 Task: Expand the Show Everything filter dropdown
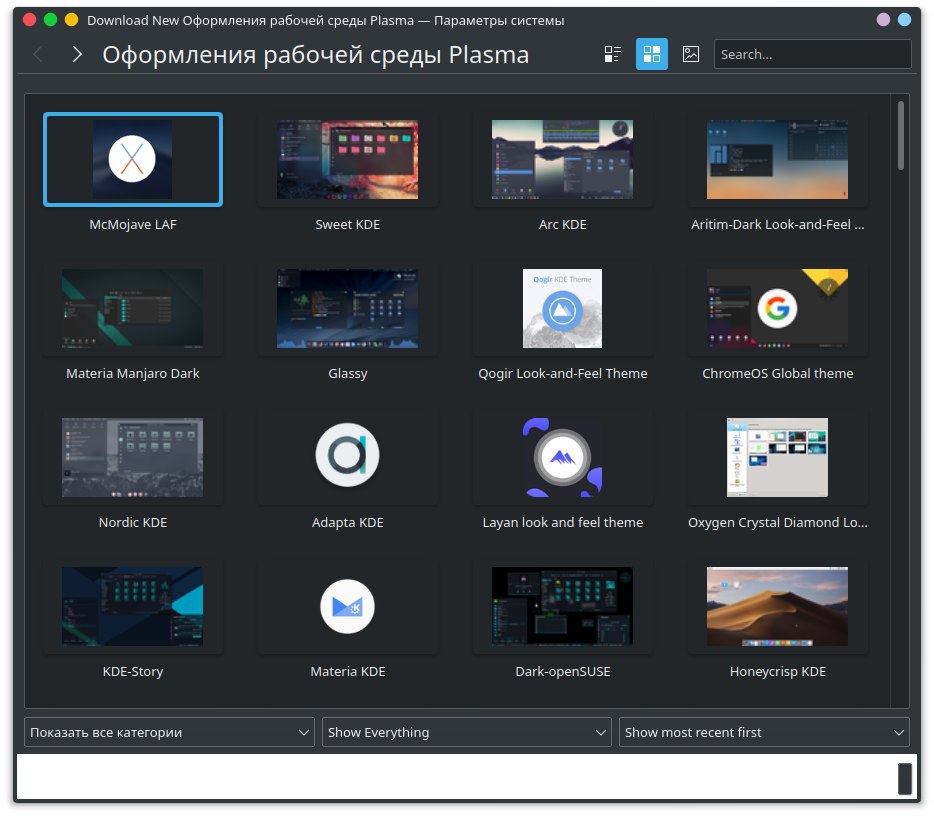tap(466, 732)
